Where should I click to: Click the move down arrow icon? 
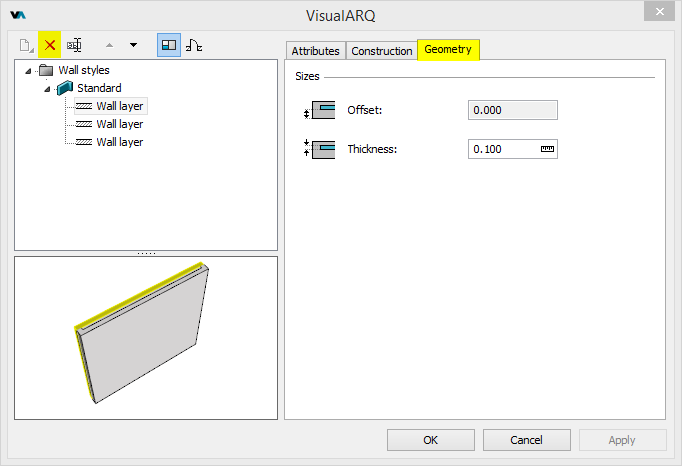[x=134, y=45]
